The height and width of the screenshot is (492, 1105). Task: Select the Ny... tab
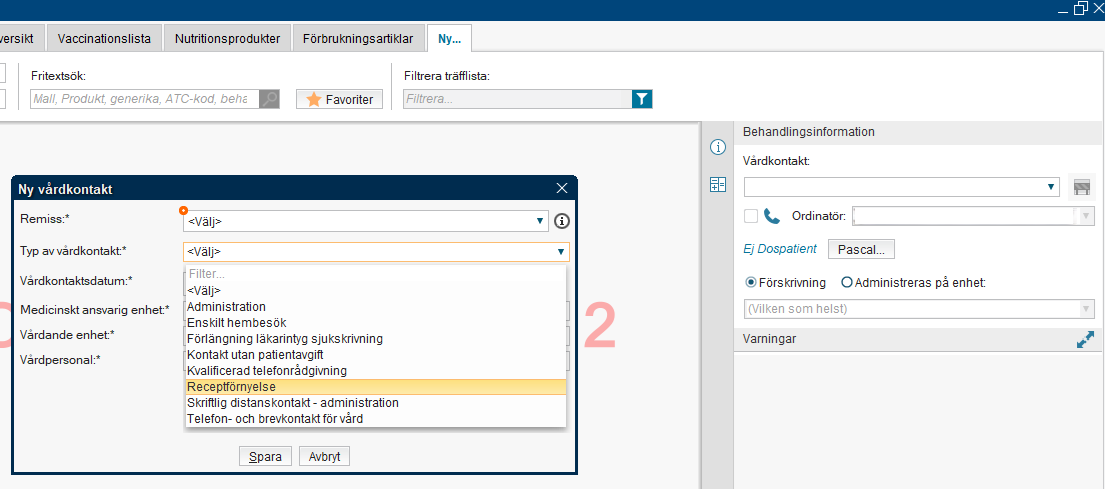tap(449, 38)
